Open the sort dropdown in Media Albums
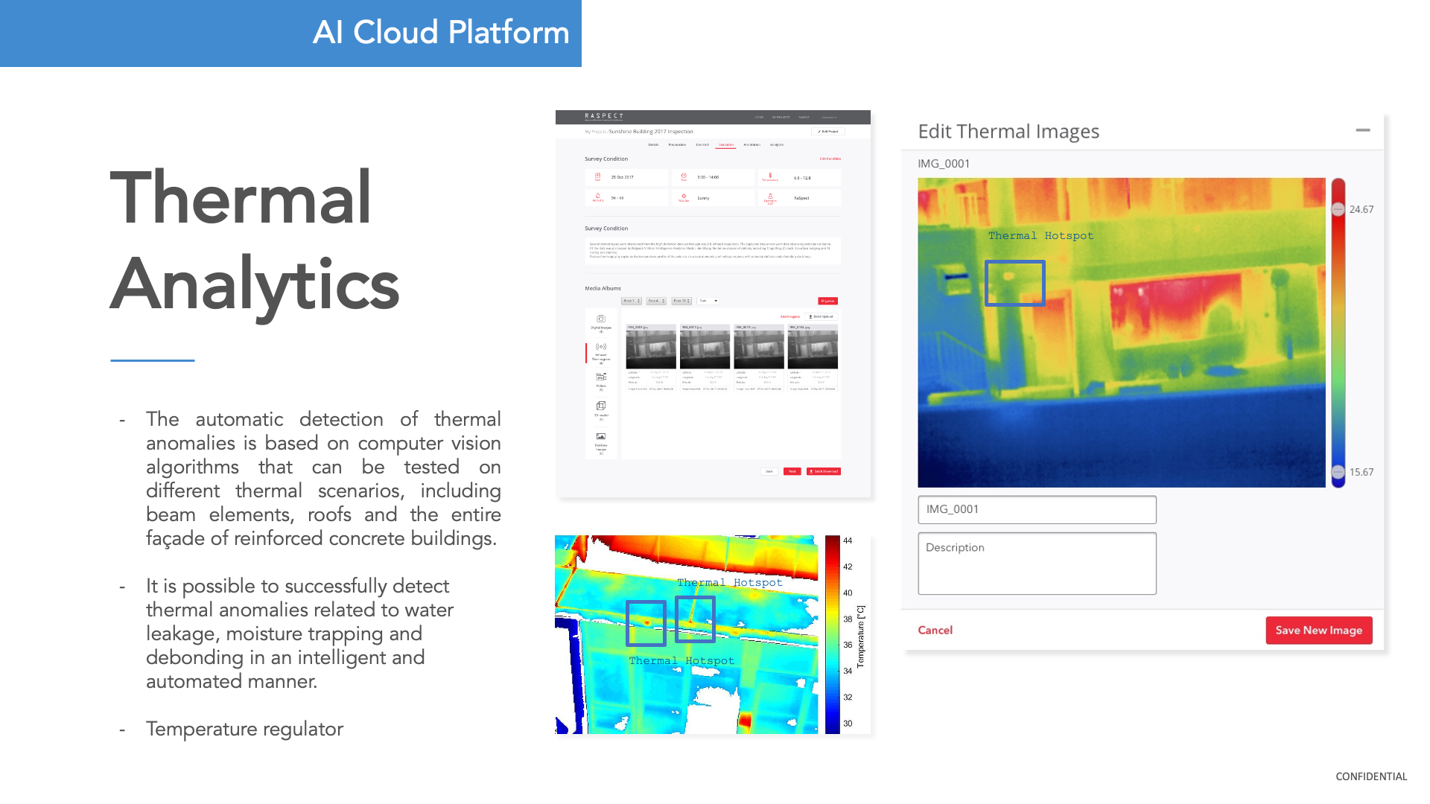The width and height of the screenshot is (1430, 804). (x=706, y=300)
